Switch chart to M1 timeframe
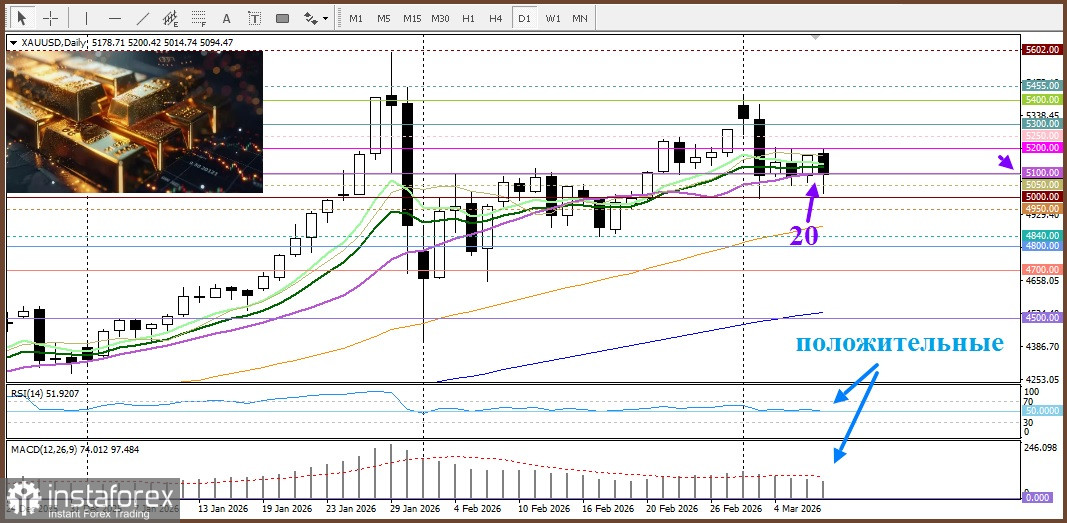 (x=356, y=18)
